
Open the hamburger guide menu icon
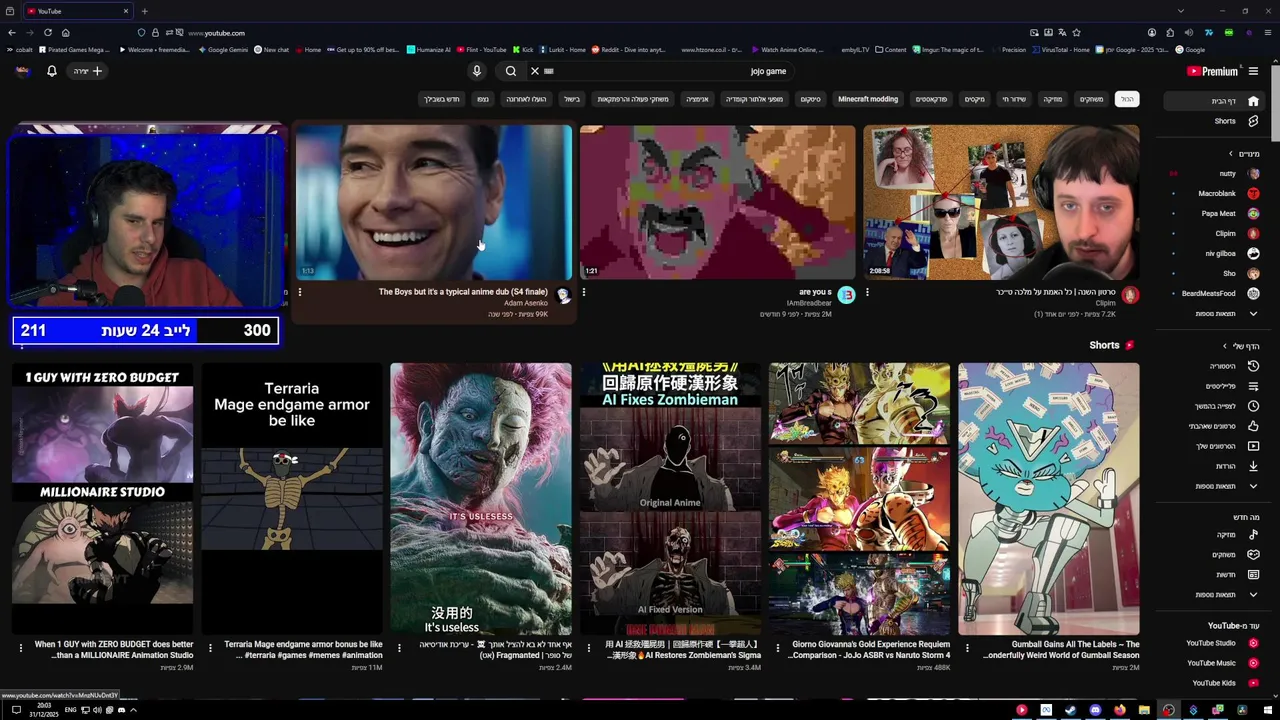pos(1253,71)
